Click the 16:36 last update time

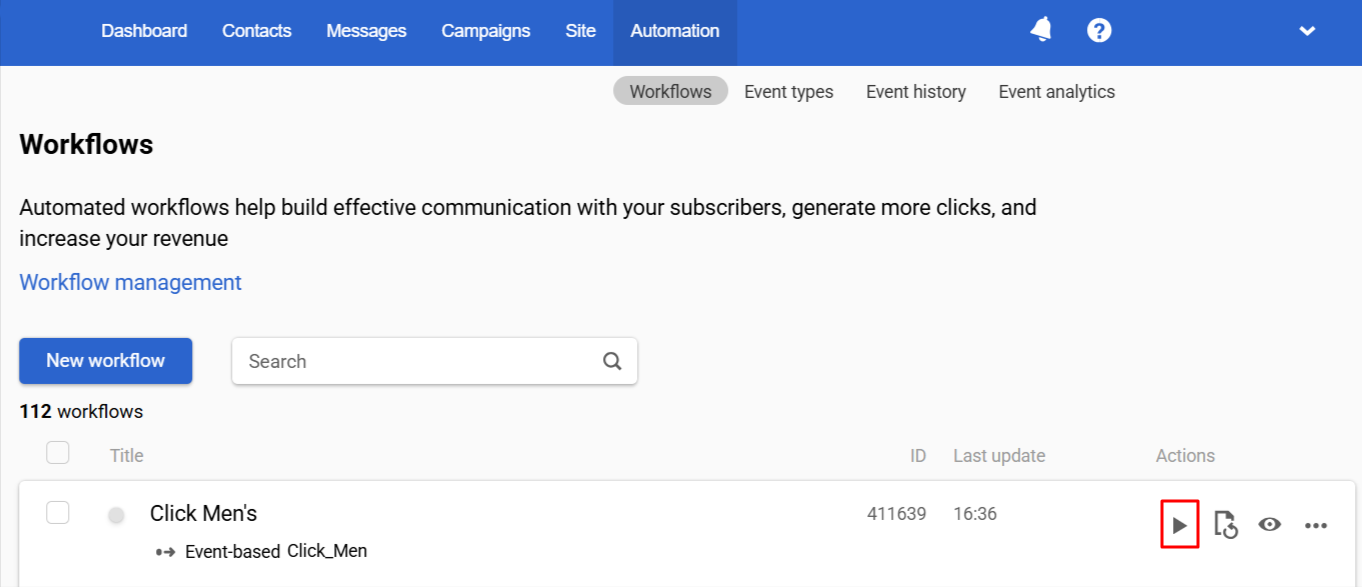(x=975, y=514)
